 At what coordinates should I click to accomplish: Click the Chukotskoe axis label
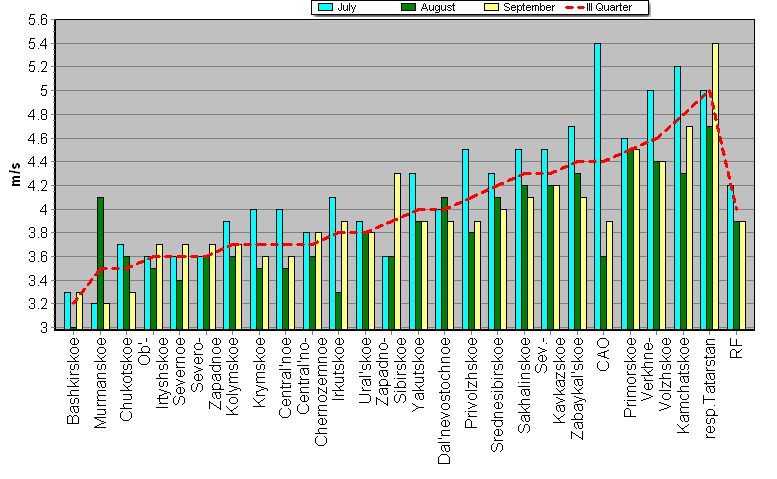point(126,379)
